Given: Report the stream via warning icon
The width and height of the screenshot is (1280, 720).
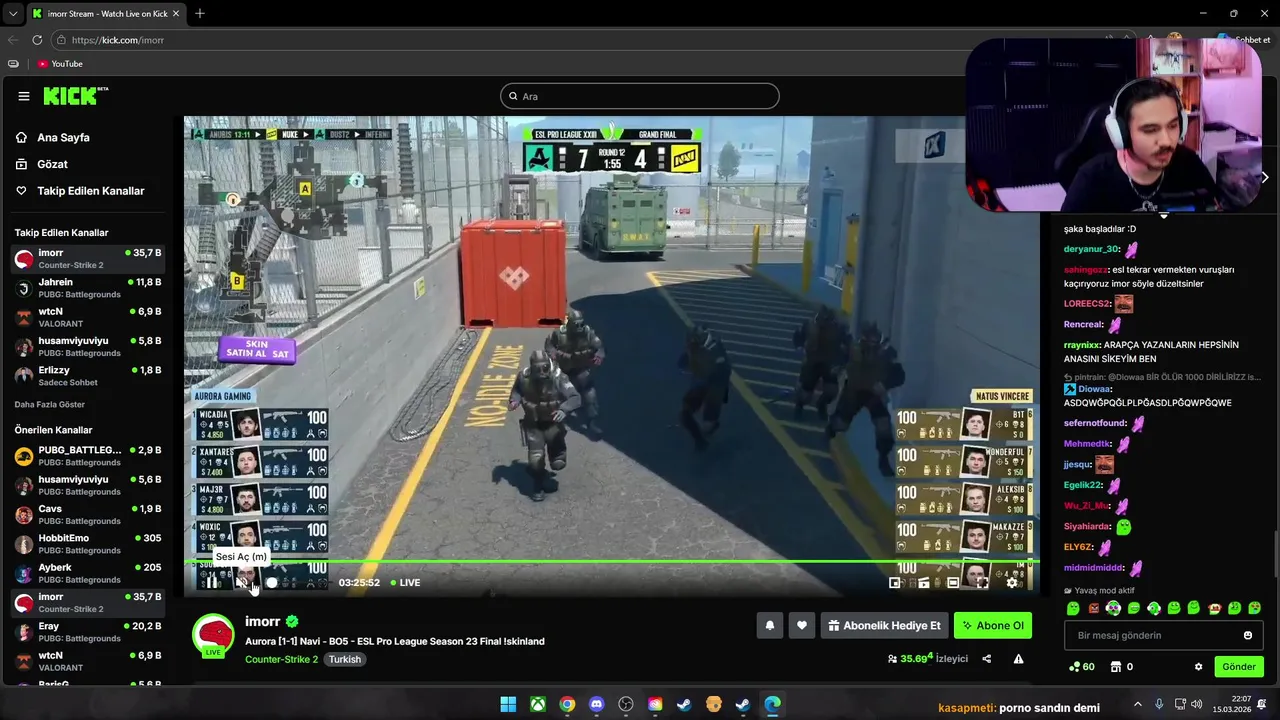Looking at the screenshot, I should (1018, 659).
